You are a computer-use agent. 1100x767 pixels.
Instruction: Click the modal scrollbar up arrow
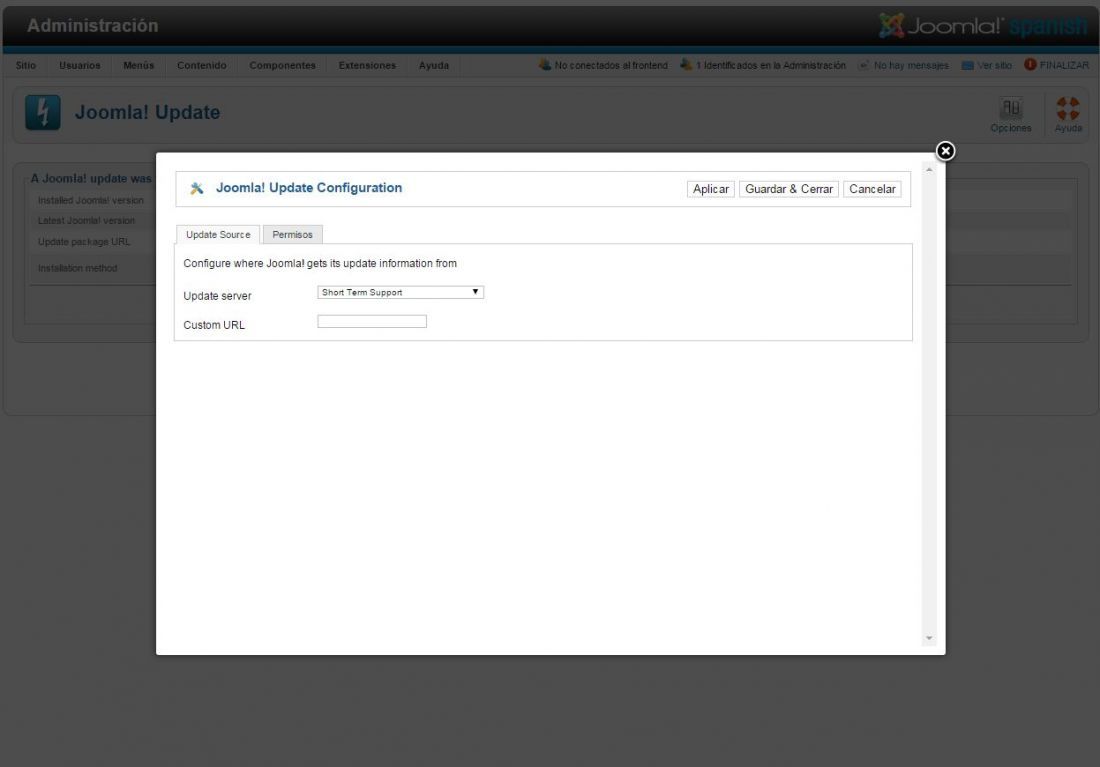pyautogui.click(x=929, y=170)
